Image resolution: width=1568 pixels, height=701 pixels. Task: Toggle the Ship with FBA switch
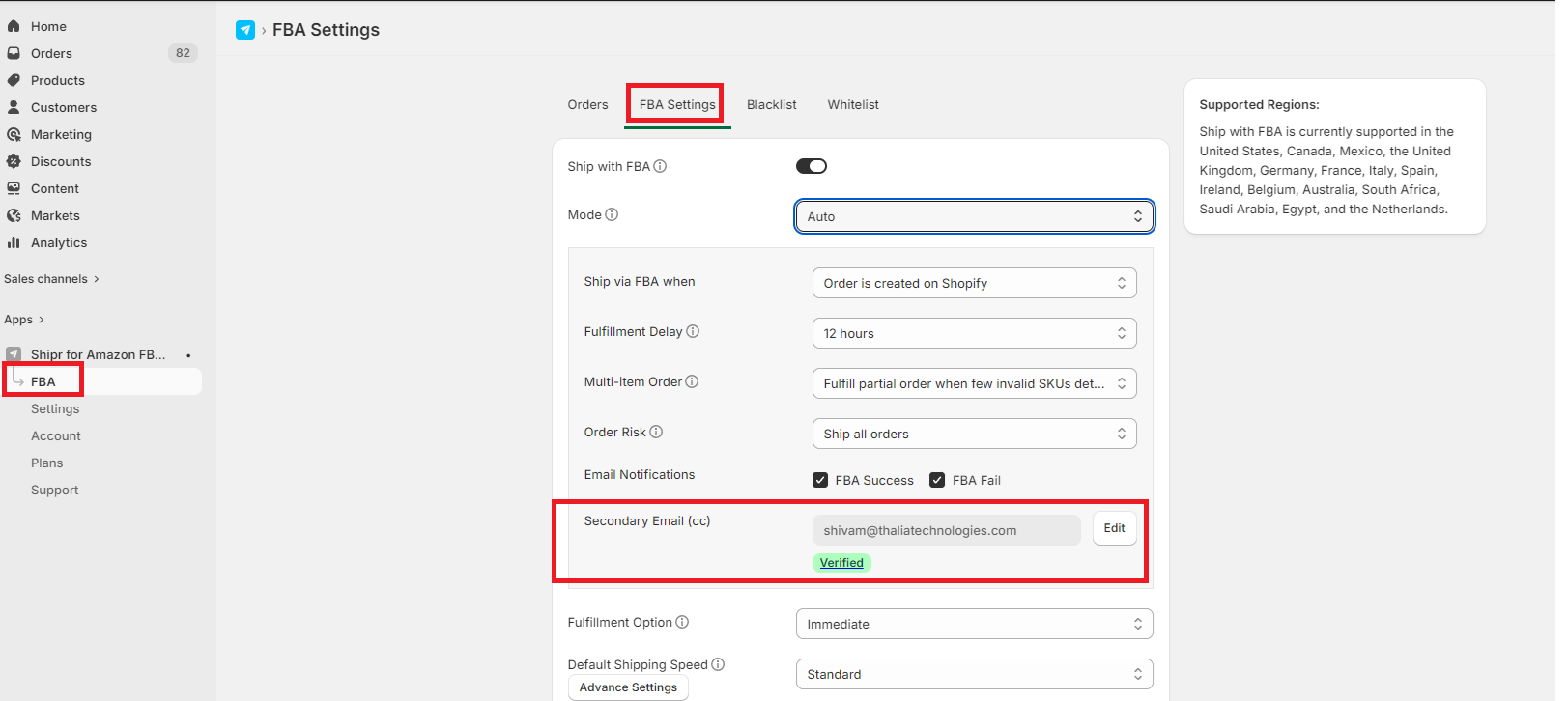[x=812, y=166]
